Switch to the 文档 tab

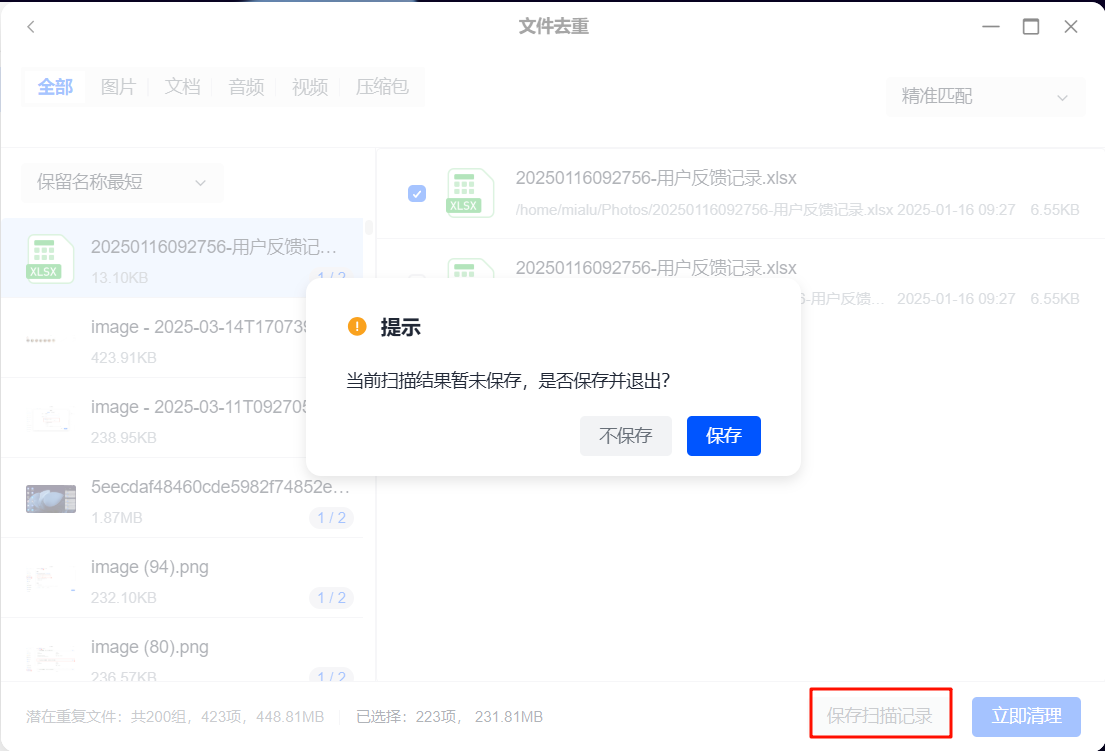182,87
